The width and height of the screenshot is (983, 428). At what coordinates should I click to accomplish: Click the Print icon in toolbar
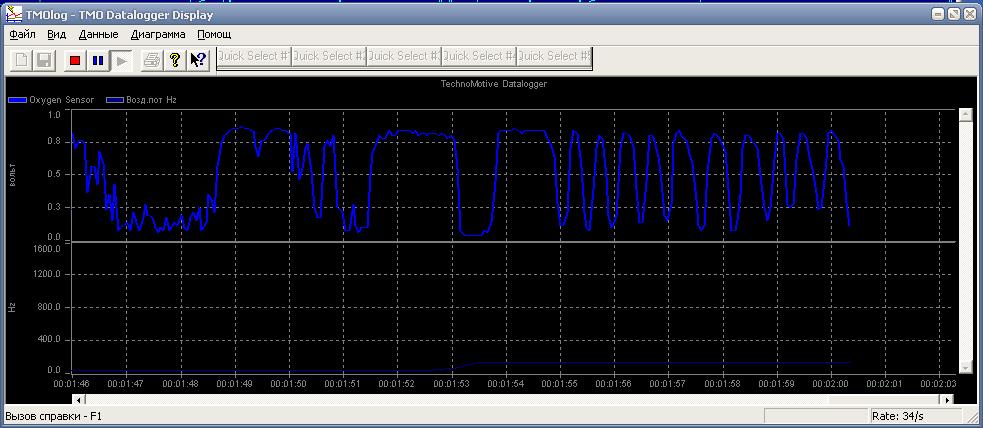[x=151, y=60]
